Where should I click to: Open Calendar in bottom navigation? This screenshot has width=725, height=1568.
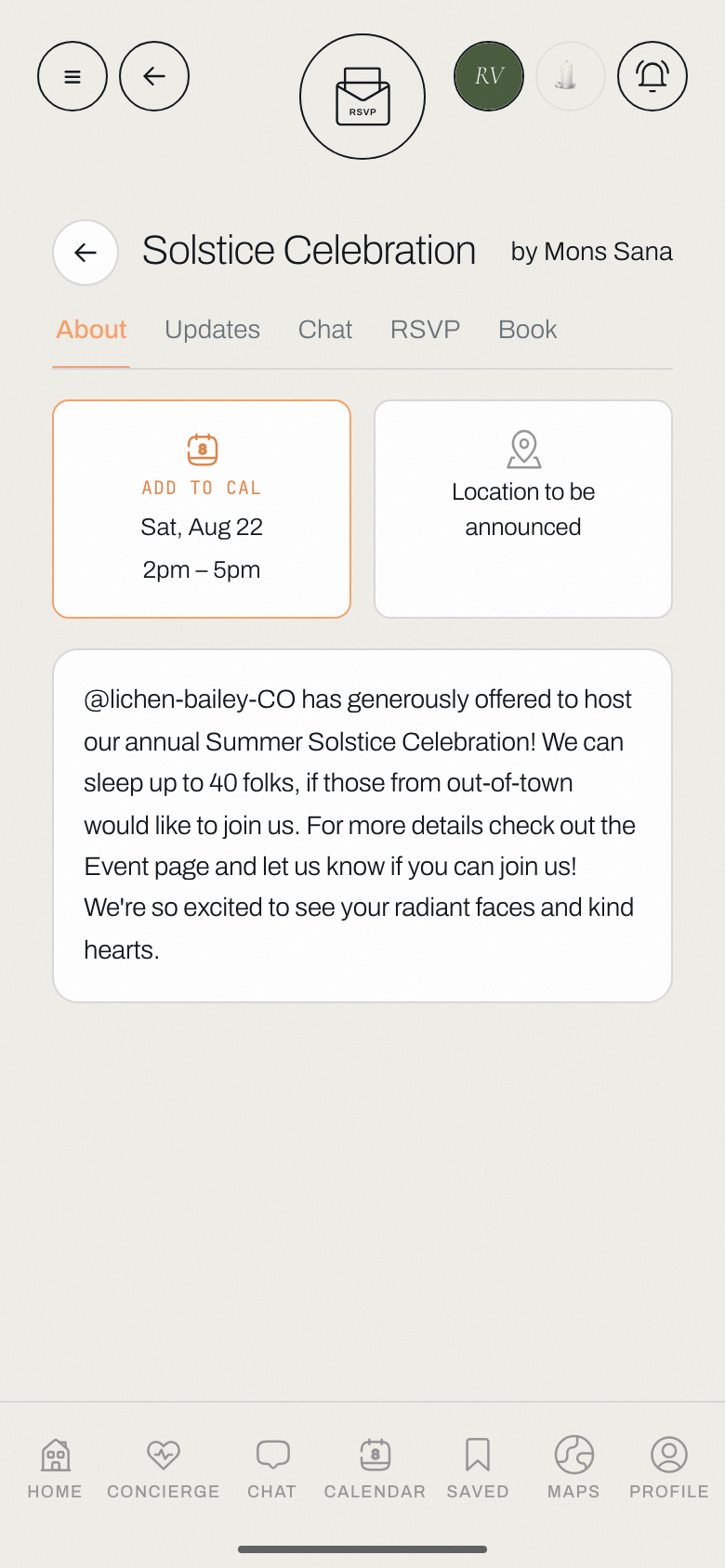[375, 1468]
